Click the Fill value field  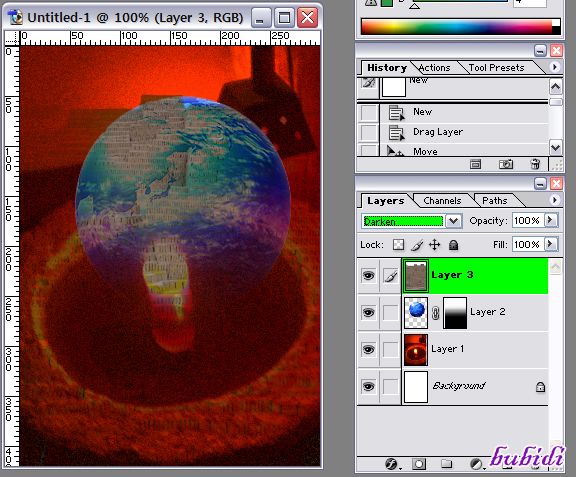click(x=528, y=244)
